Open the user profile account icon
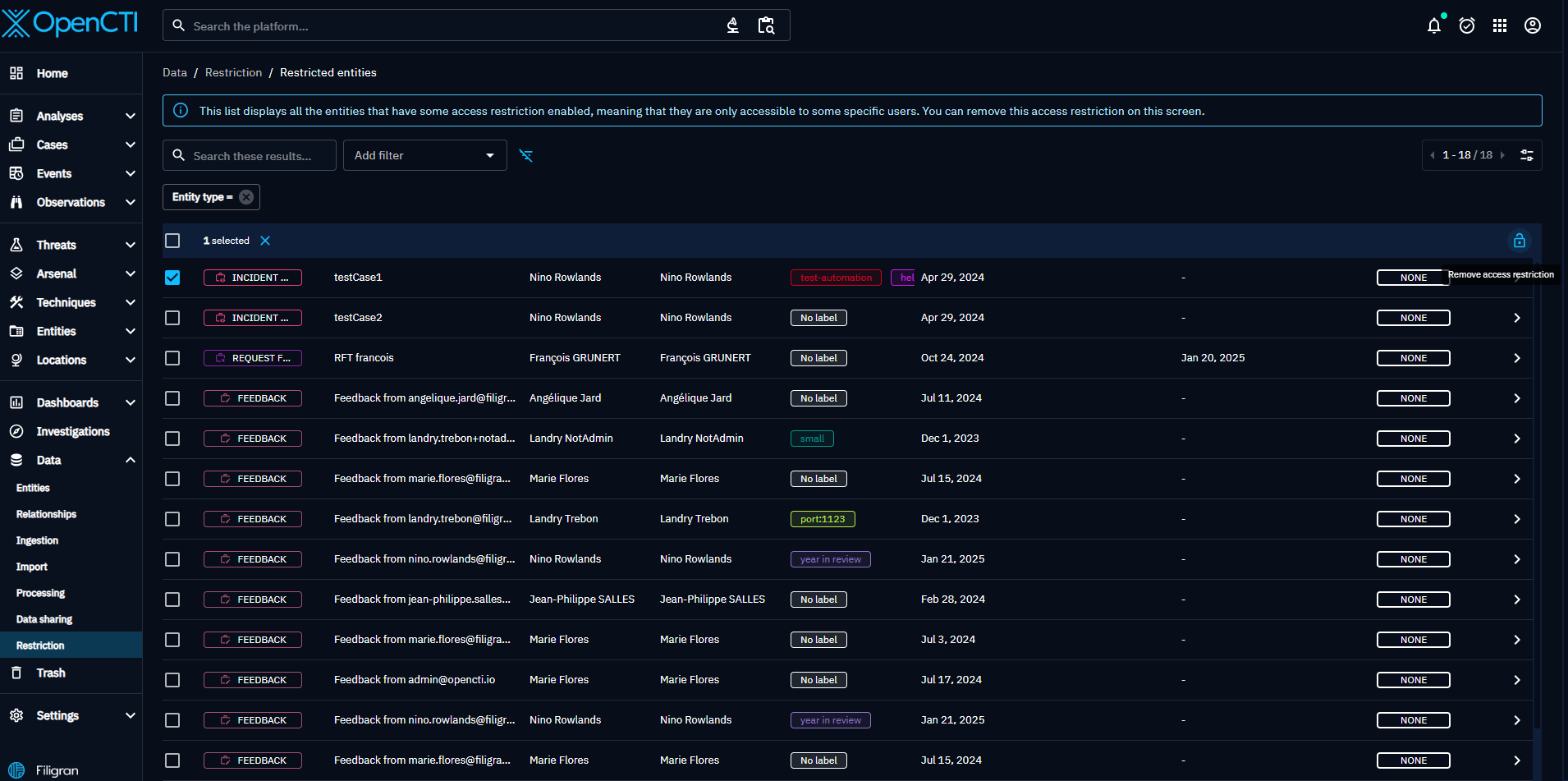This screenshot has height=781, width=1568. (x=1532, y=26)
